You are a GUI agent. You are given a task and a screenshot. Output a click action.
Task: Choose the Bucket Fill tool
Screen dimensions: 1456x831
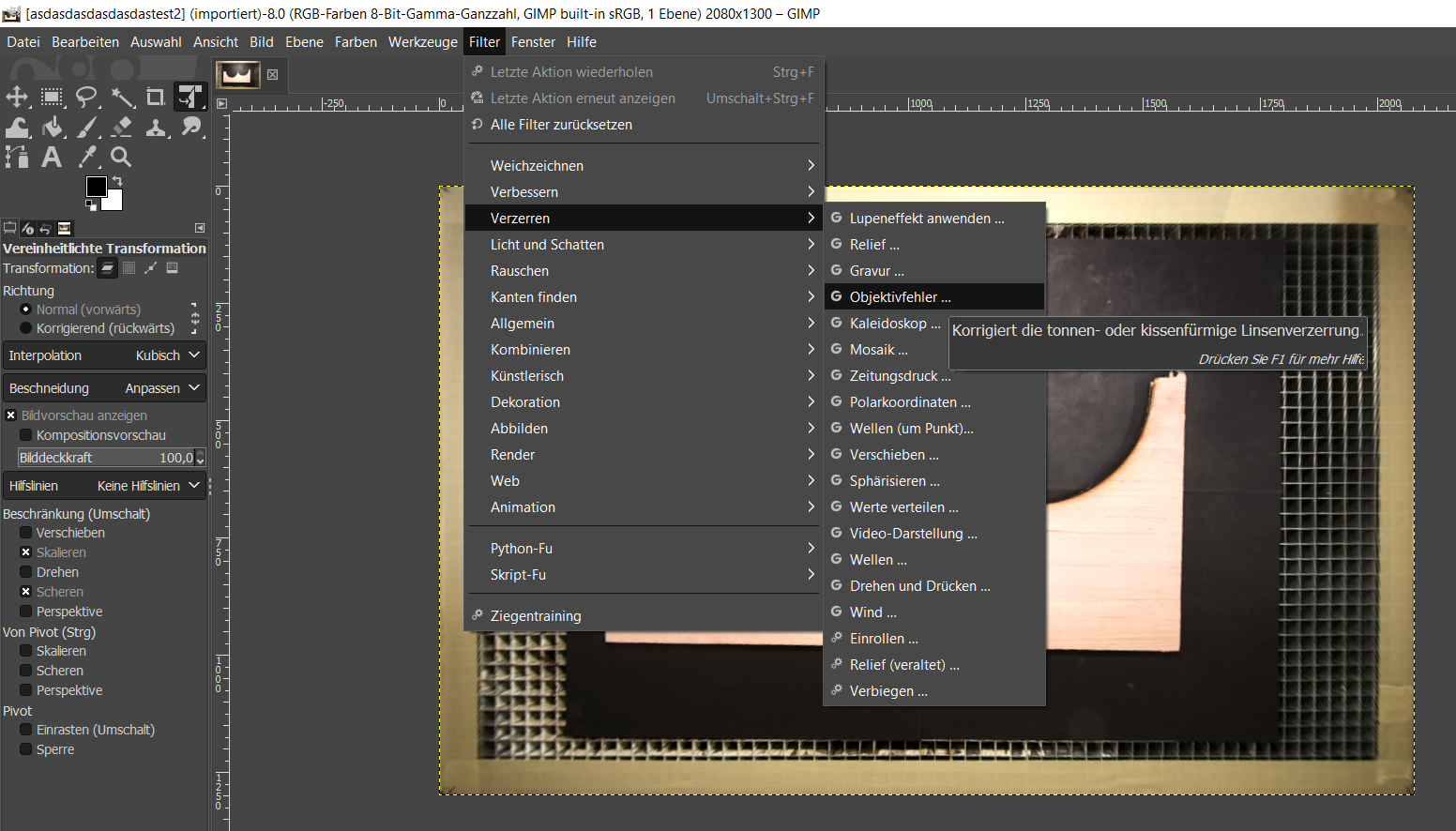tap(53, 128)
